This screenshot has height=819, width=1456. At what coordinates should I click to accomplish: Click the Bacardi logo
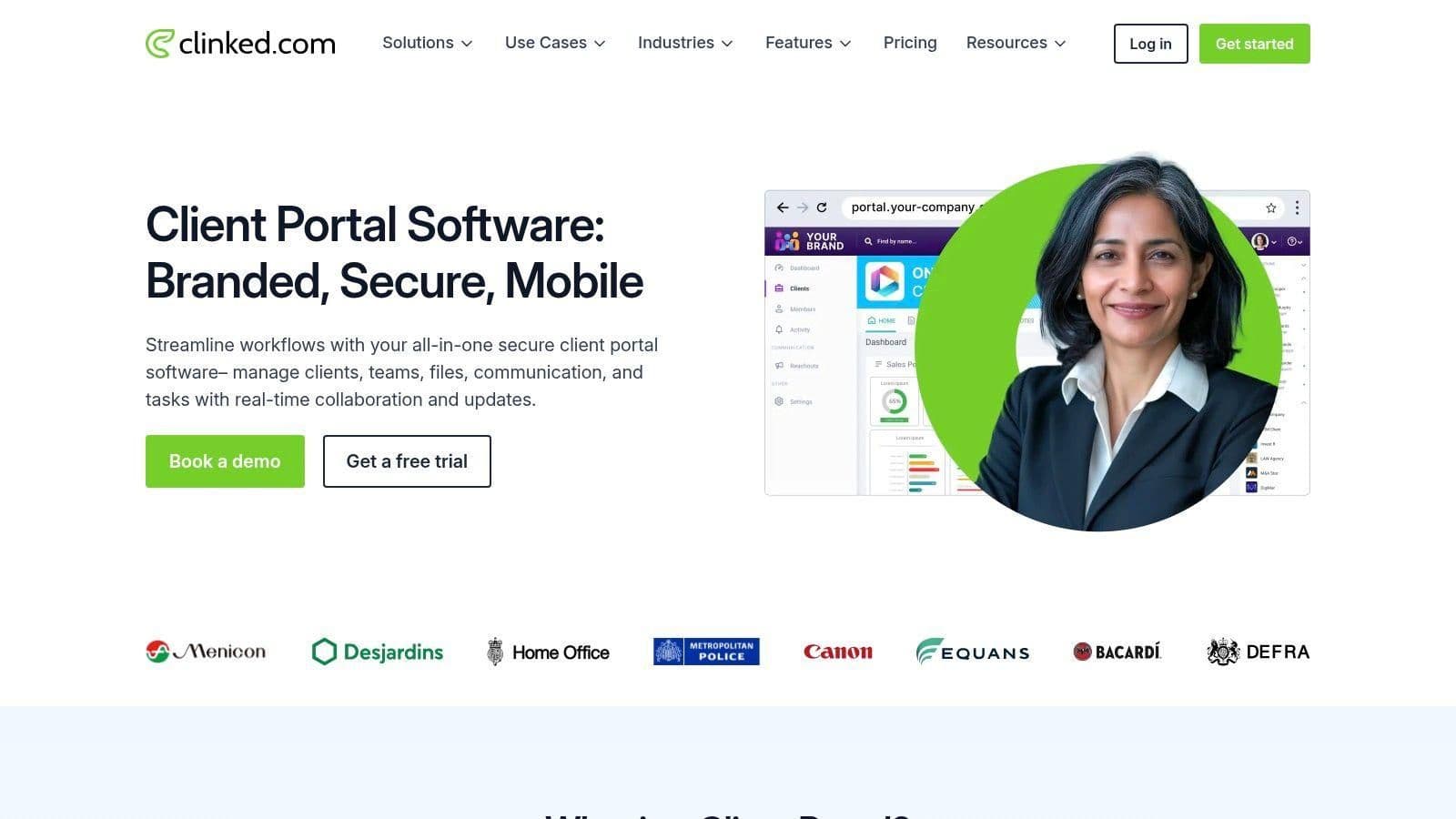pos(1117,652)
